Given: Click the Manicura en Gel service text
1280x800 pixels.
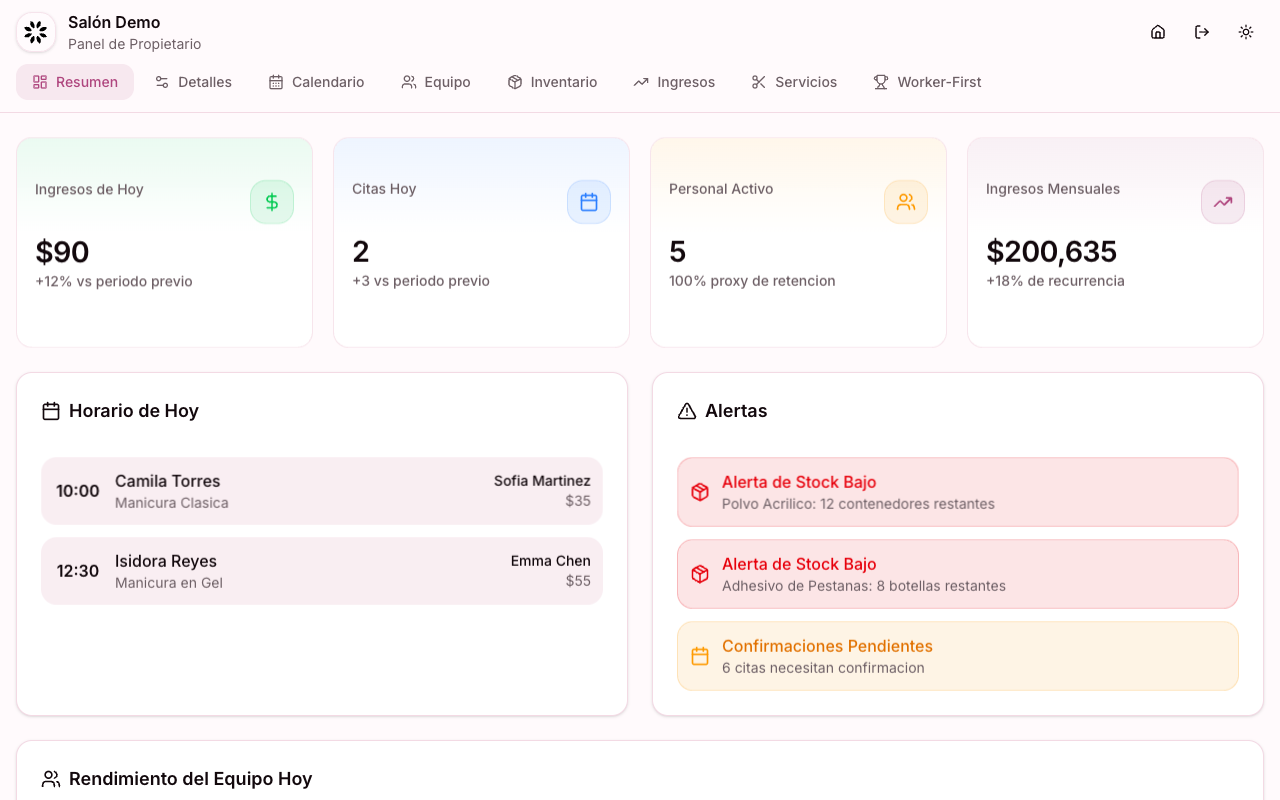Looking at the screenshot, I should [x=169, y=583].
